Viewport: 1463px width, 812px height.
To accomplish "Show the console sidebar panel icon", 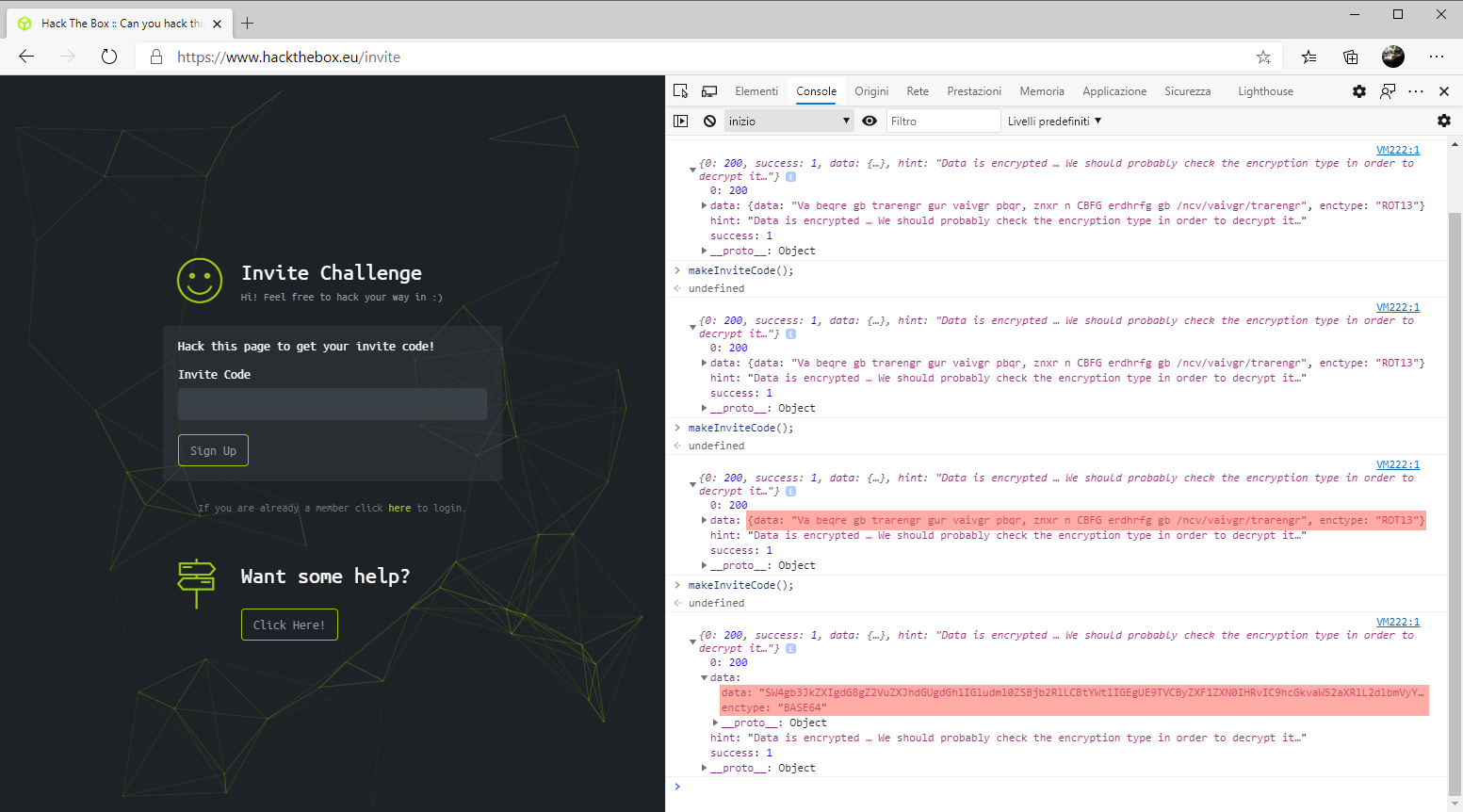I will tap(681, 122).
